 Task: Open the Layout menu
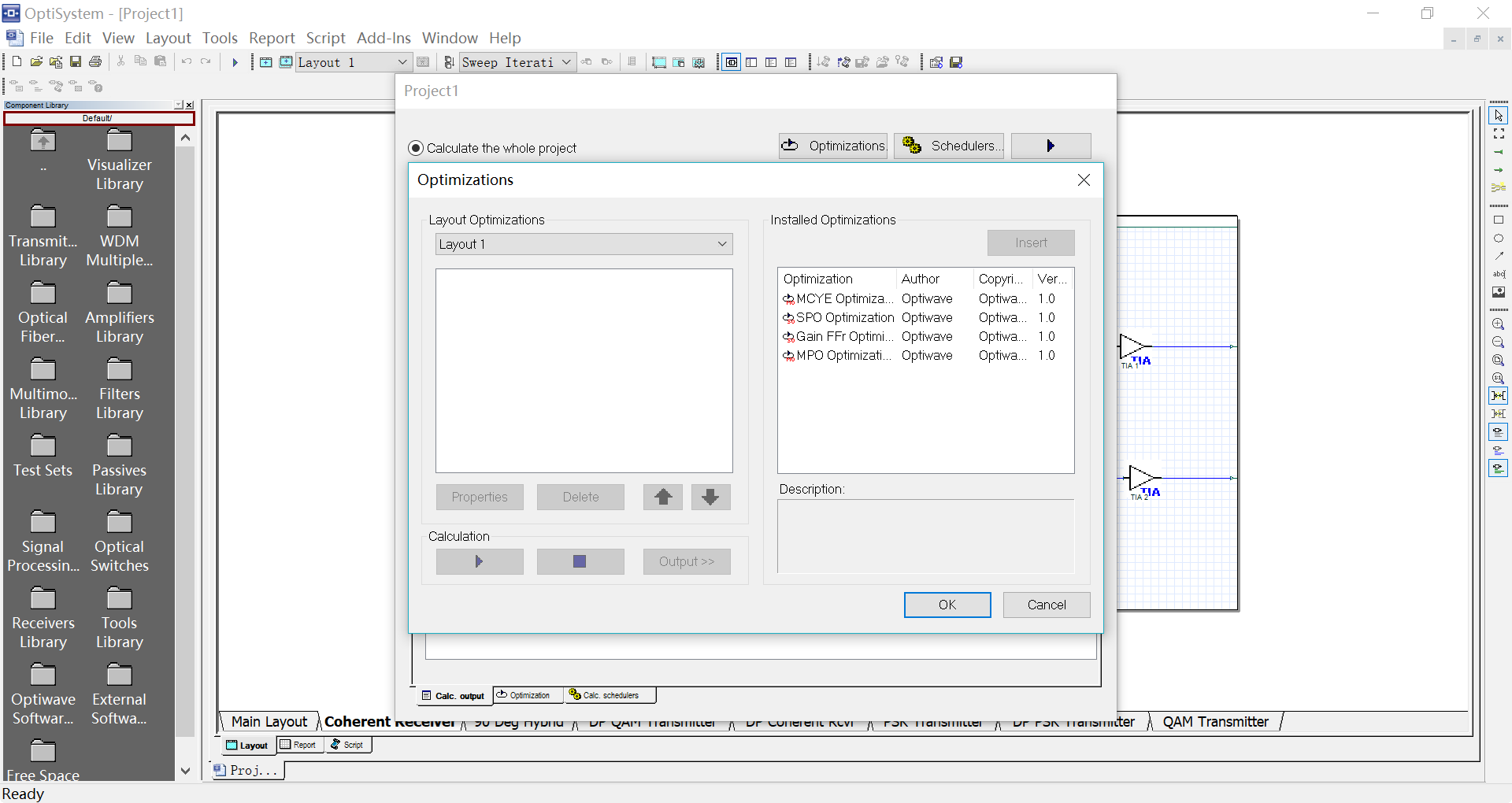(168, 38)
